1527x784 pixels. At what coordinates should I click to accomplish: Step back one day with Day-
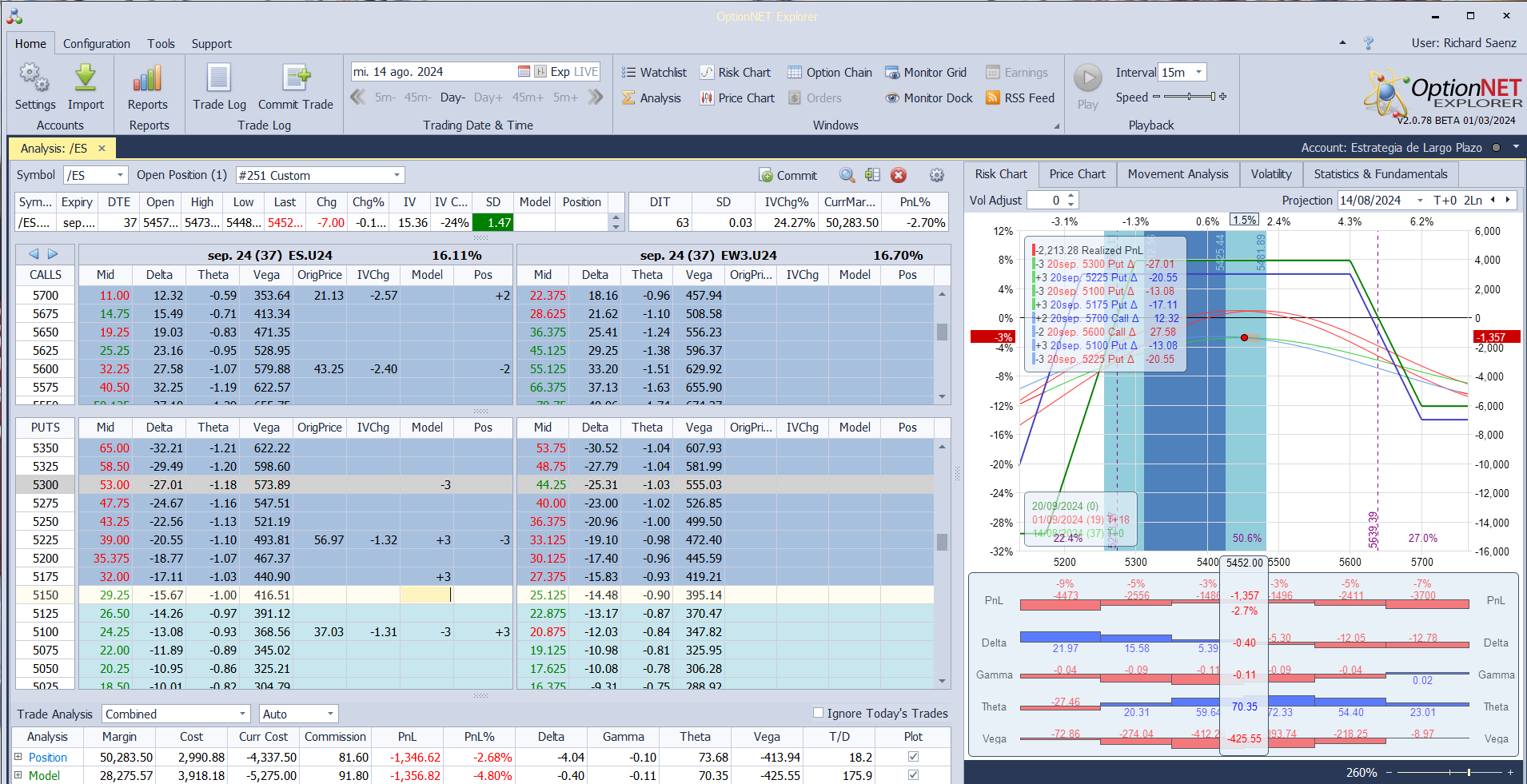click(x=453, y=98)
